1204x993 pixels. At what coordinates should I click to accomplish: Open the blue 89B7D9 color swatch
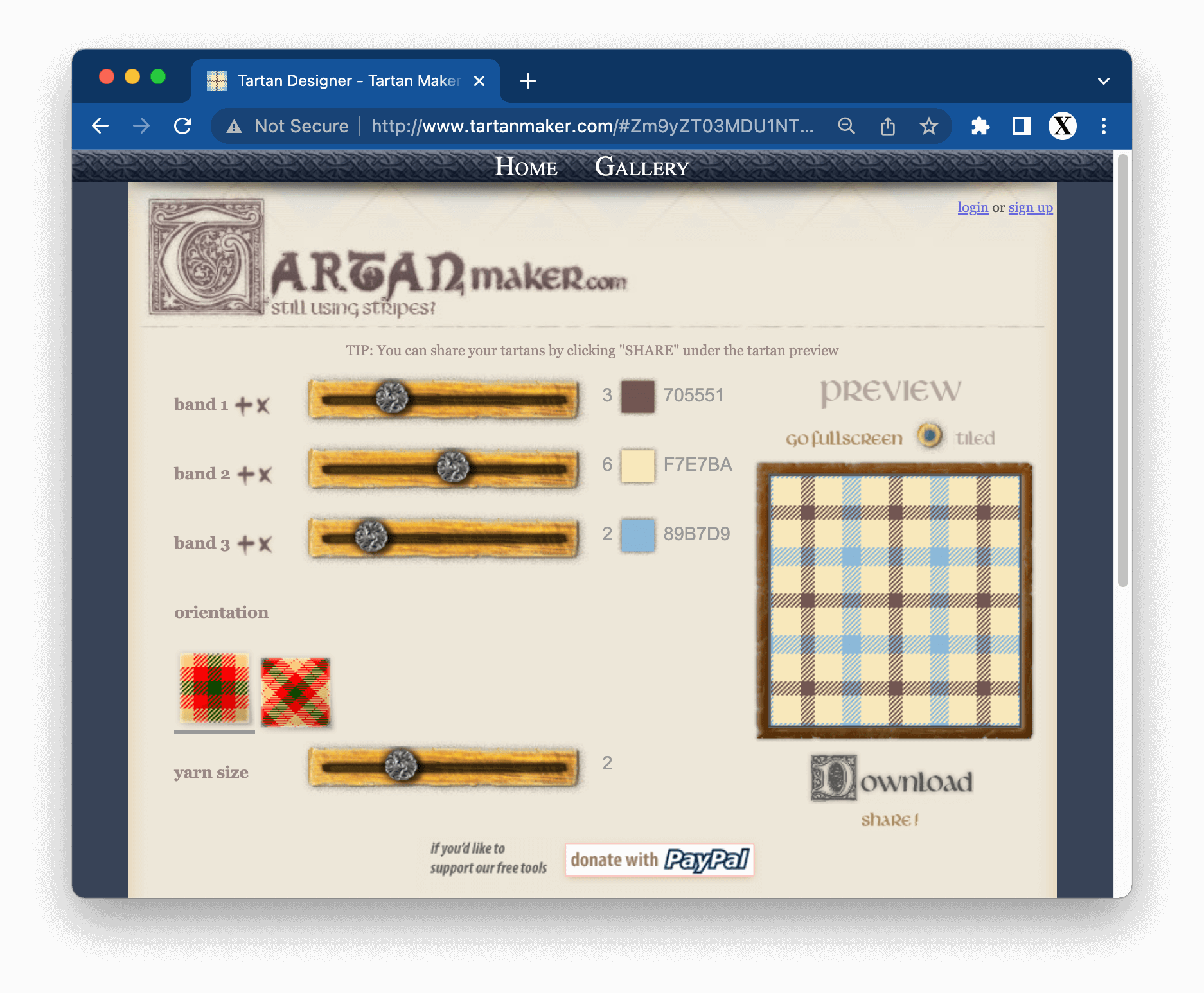(x=637, y=535)
